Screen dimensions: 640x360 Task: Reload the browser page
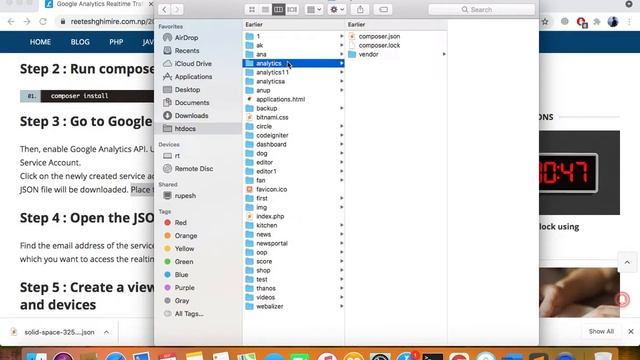[x=43, y=21]
